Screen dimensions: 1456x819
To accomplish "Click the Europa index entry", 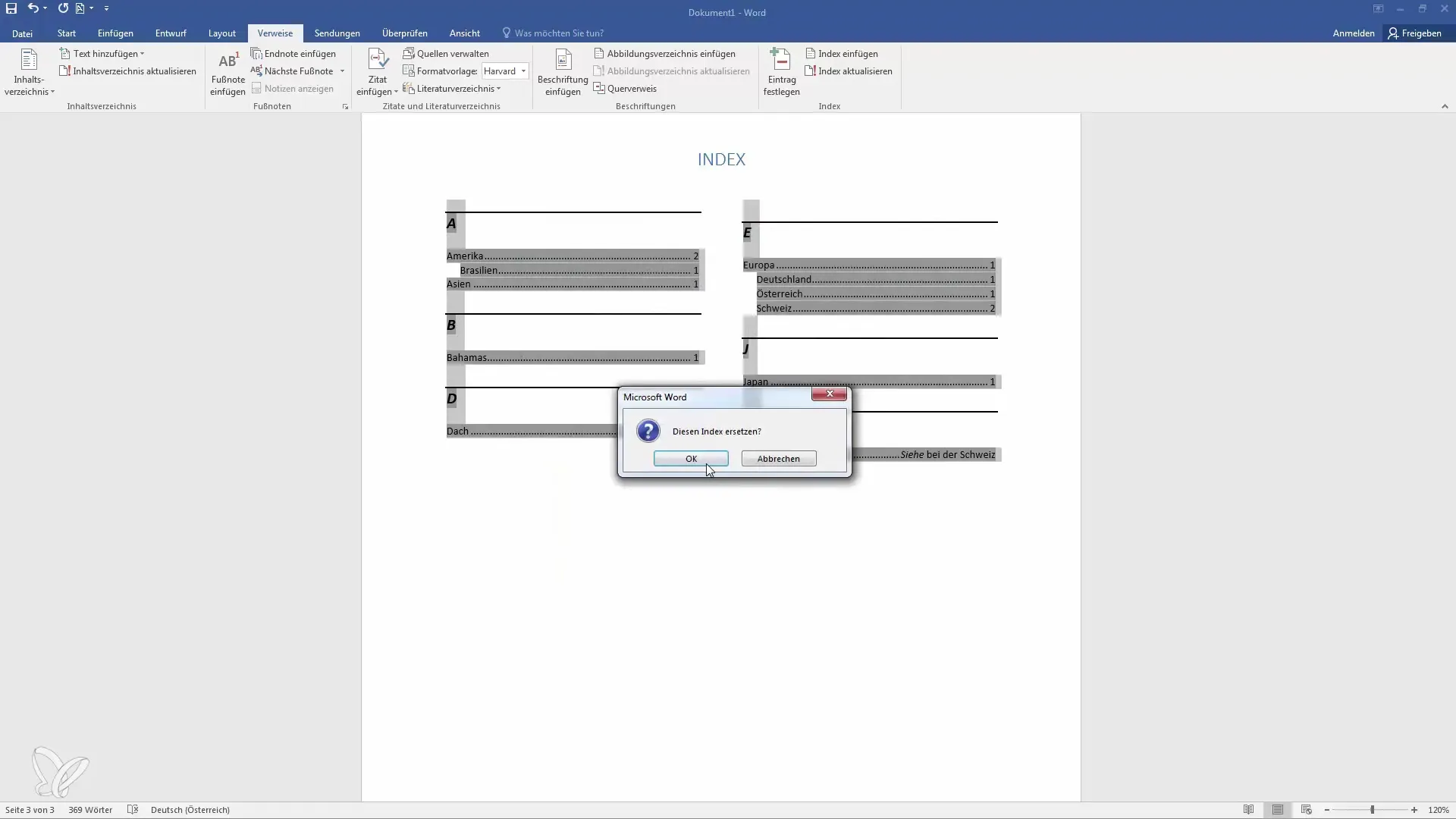I will 869,265.
